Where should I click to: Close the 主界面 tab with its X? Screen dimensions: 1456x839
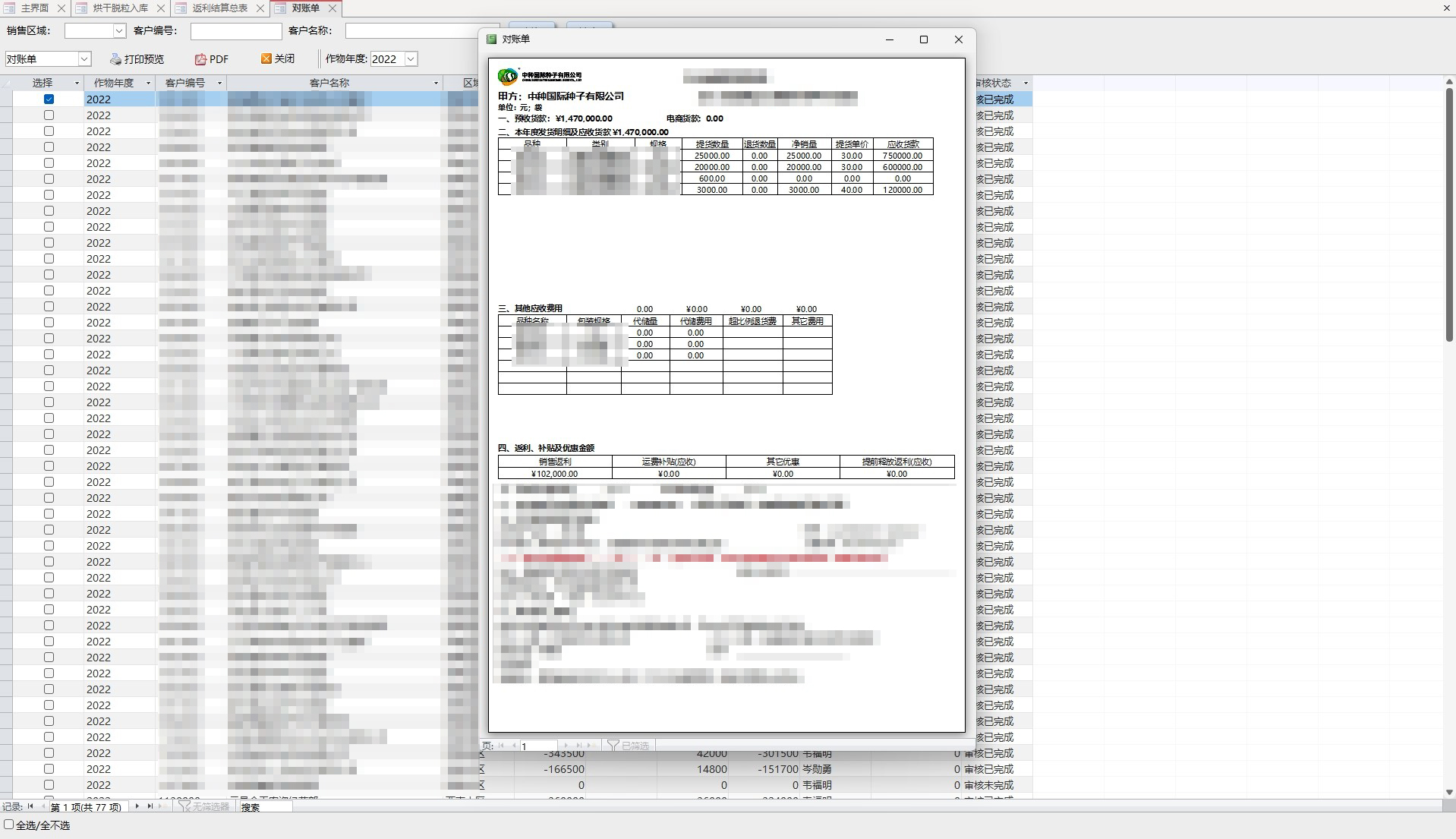tap(61, 8)
